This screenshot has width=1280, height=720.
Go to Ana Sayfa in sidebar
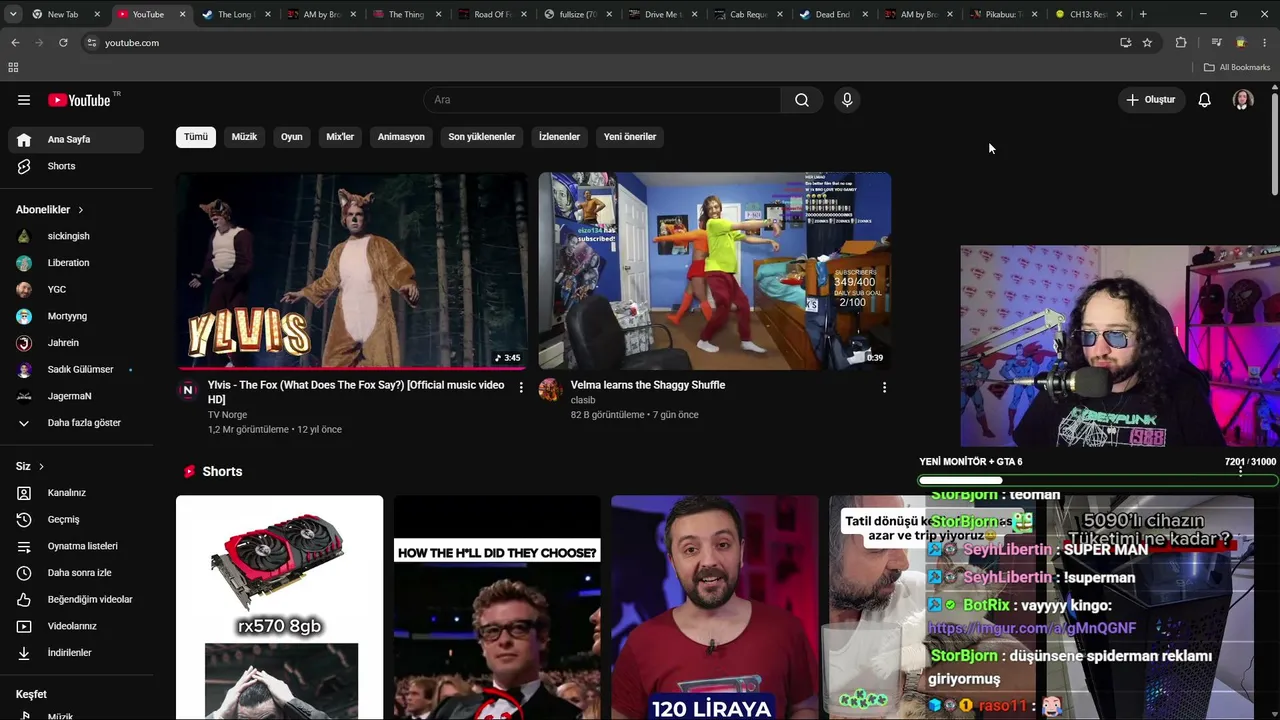pyautogui.click(x=76, y=140)
